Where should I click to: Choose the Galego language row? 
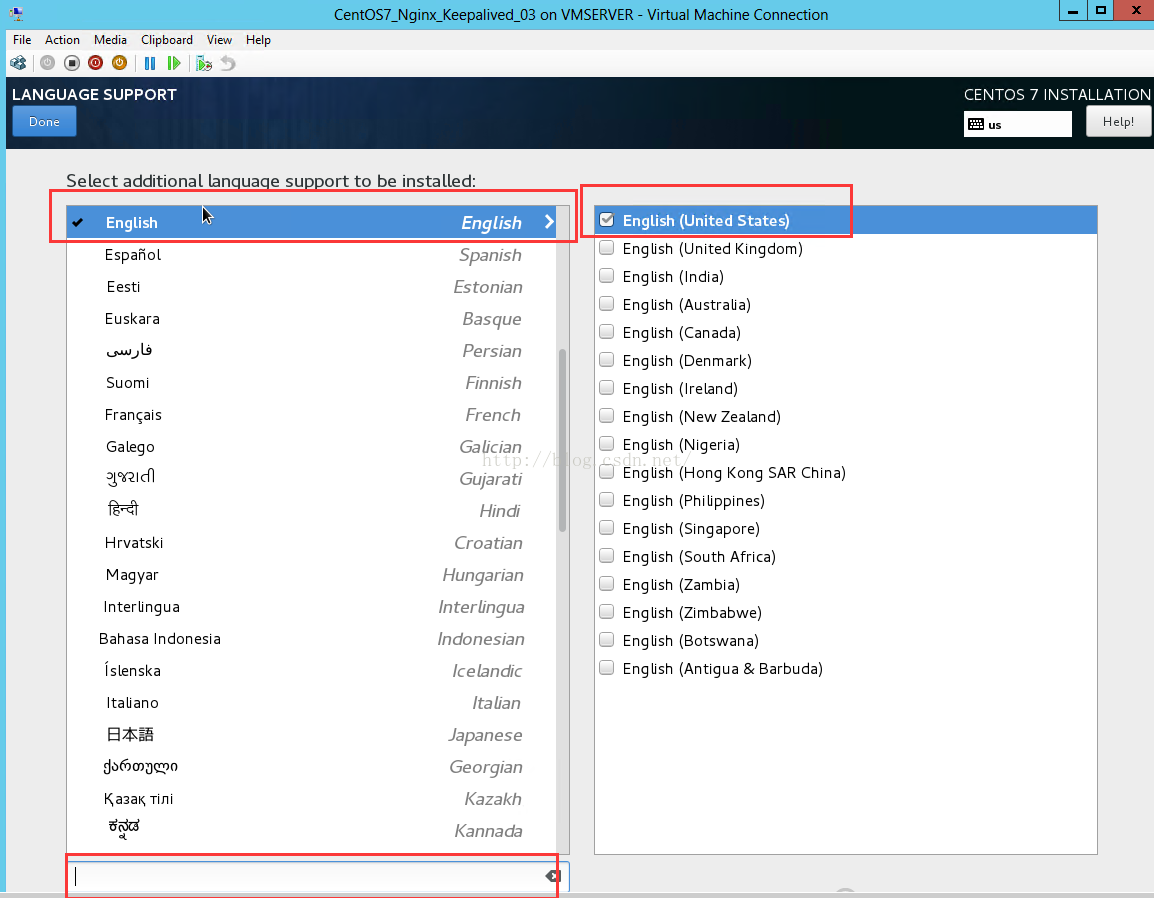click(x=312, y=447)
